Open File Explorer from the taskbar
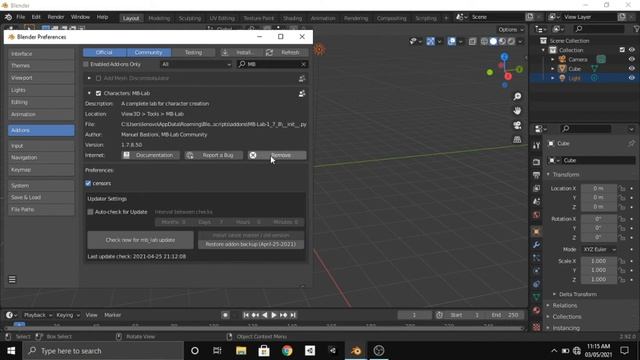This screenshot has width=640, height=360. pyautogui.click(x=241, y=351)
